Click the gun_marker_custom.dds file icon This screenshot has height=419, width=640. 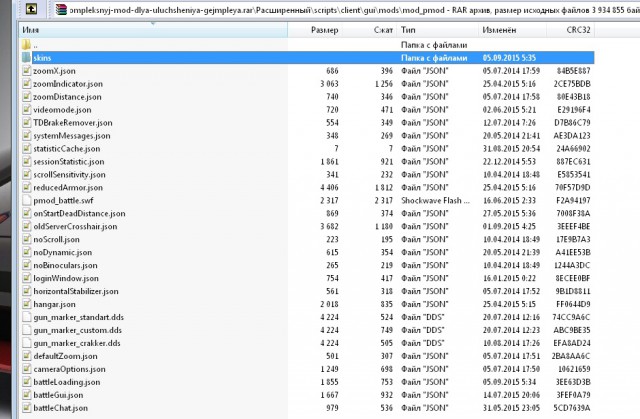pyautogui.click(x=27, y=330)
